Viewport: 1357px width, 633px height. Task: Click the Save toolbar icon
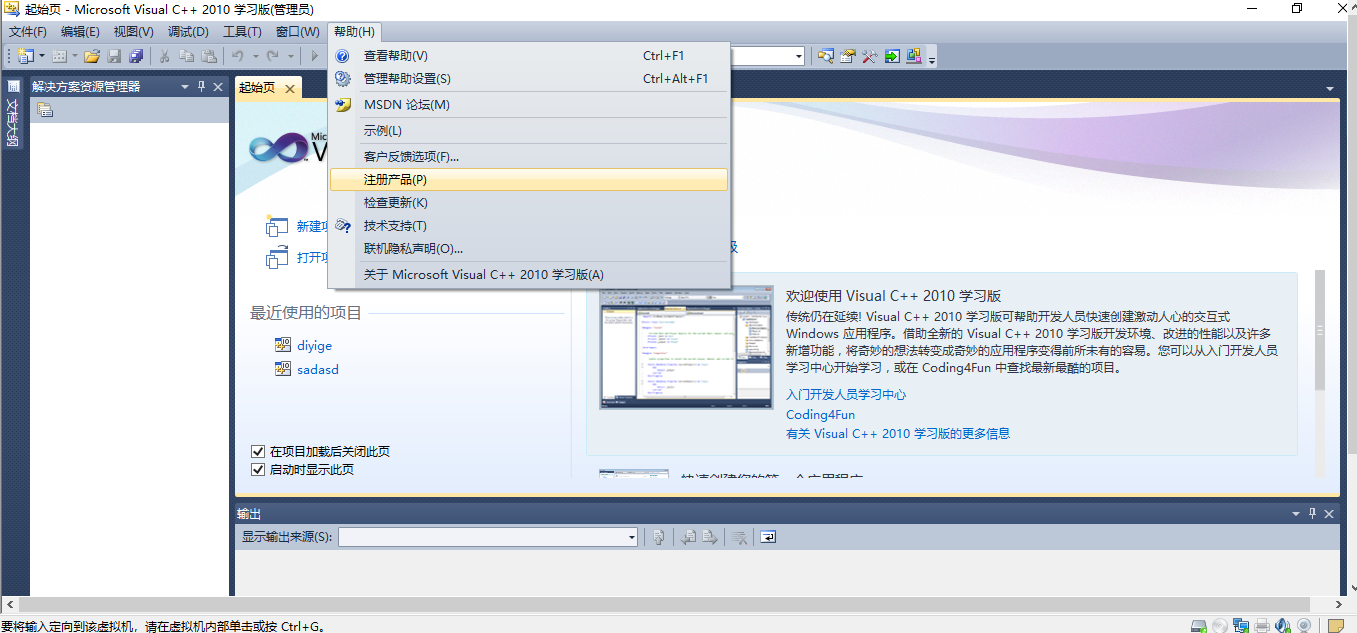click(114, 56)
